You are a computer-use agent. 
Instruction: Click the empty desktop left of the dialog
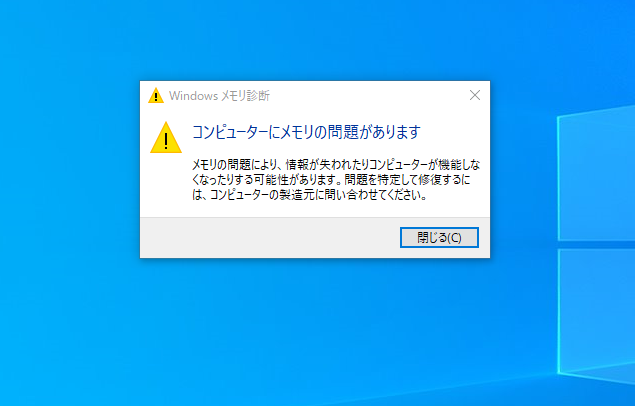(x=69, y=170)
